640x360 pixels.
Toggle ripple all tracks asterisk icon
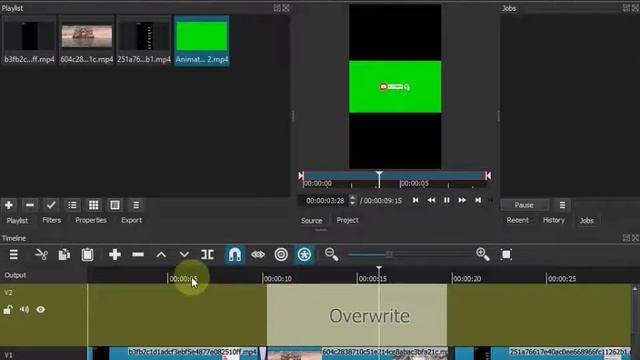(304, 255)
